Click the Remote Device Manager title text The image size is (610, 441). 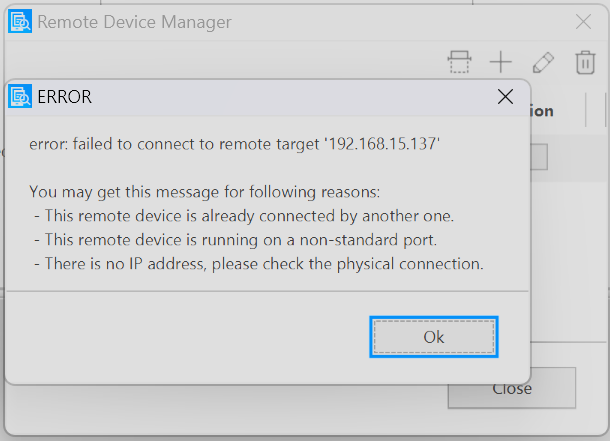[x=134, y=22]
